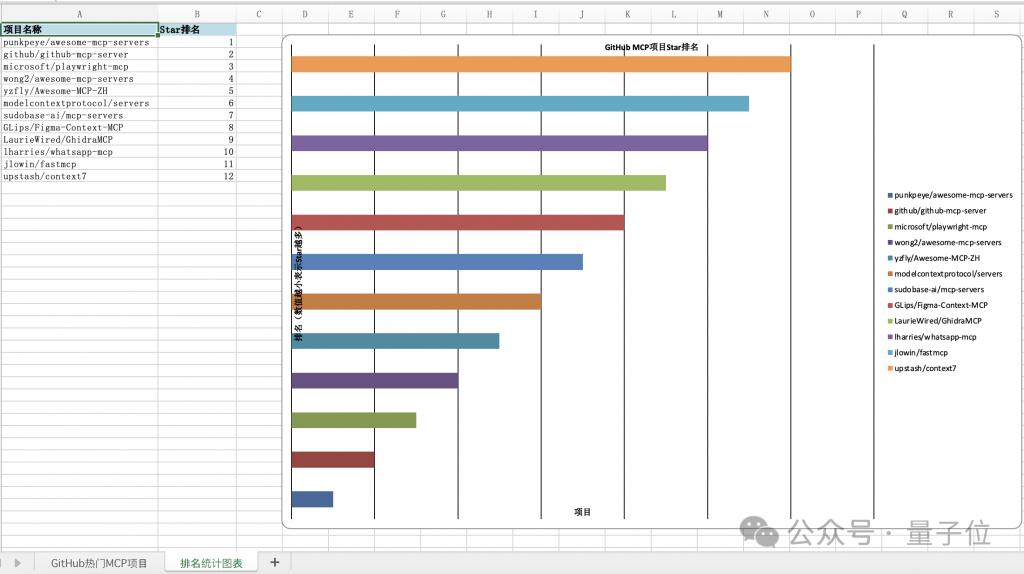Select cell microsoft/playwright-mcp in column A
This screenshot has height=574, width=1024.
(79, 67)
